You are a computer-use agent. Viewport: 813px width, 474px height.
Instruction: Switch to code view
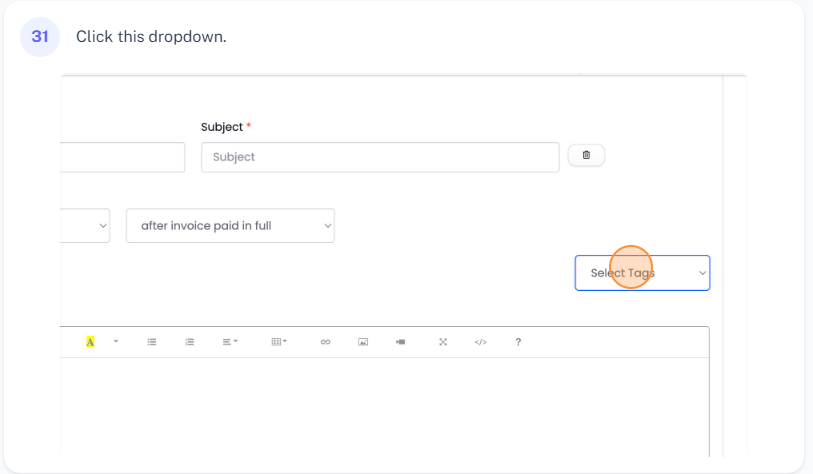pyautogui.click(x=480, y=342)
